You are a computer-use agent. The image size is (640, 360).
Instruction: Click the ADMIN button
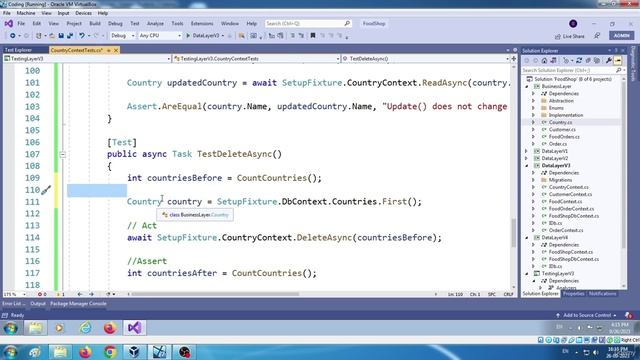tap(621, 36)
